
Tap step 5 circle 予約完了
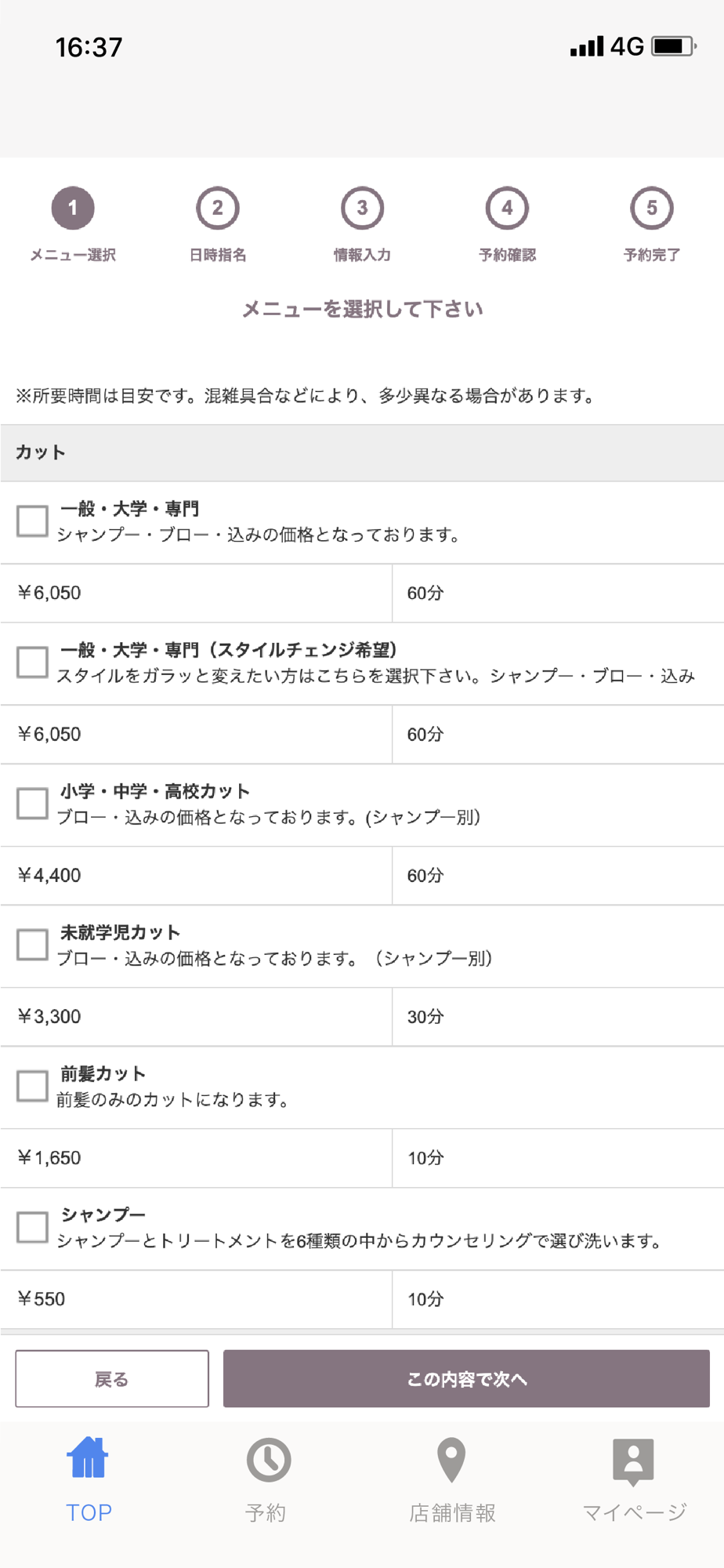[x=652, y=209]
